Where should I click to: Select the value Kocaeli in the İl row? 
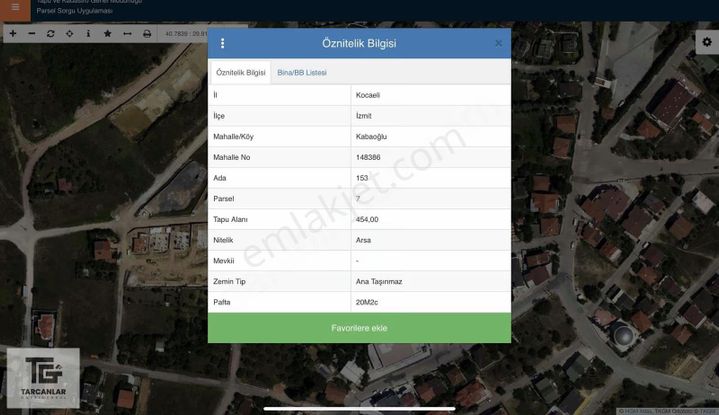click(x=368, y=95)
